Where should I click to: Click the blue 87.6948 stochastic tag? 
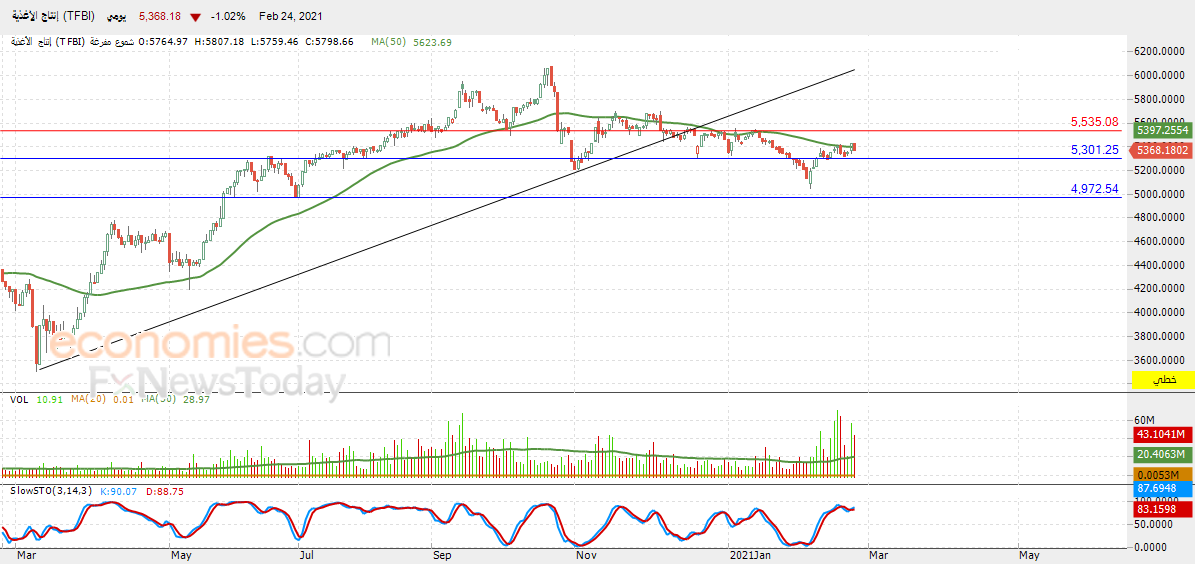click(1162, 489)
